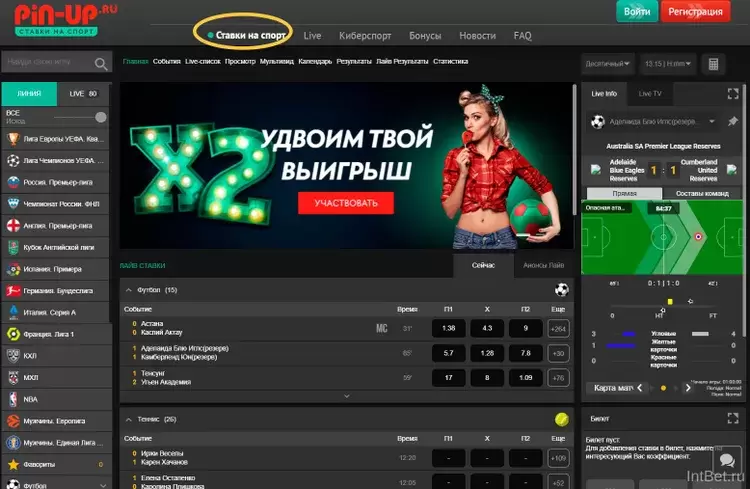
Task: Toggle Прямая view in match tracker
Action: coord(624,193)
